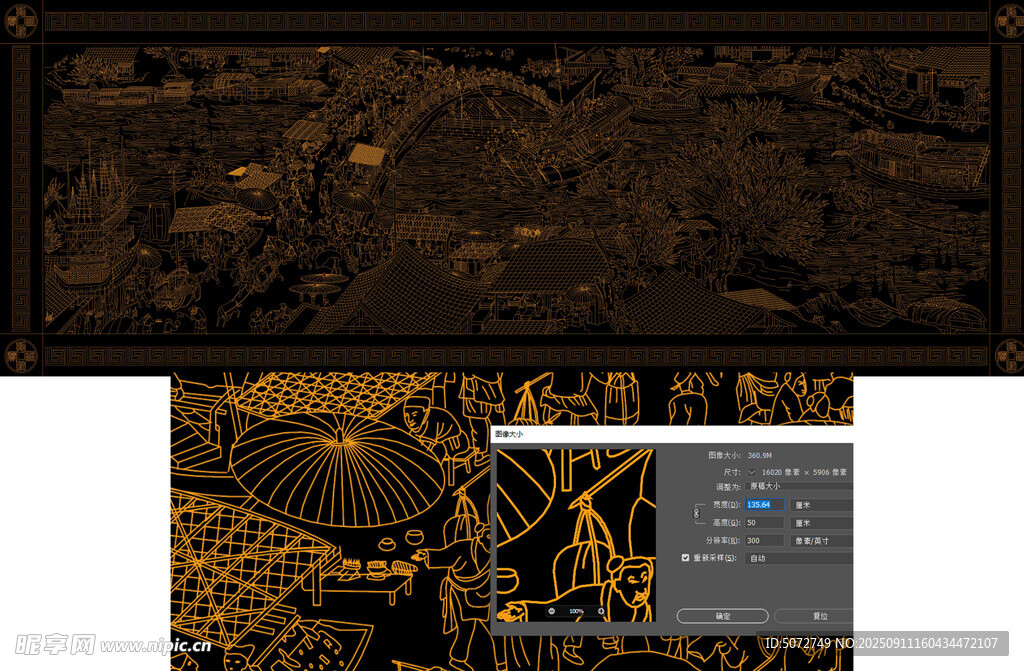Click the nipic.com watermark logo
Image resolution: width=1024 pixels, height=671 pixels.
[108, 643]
